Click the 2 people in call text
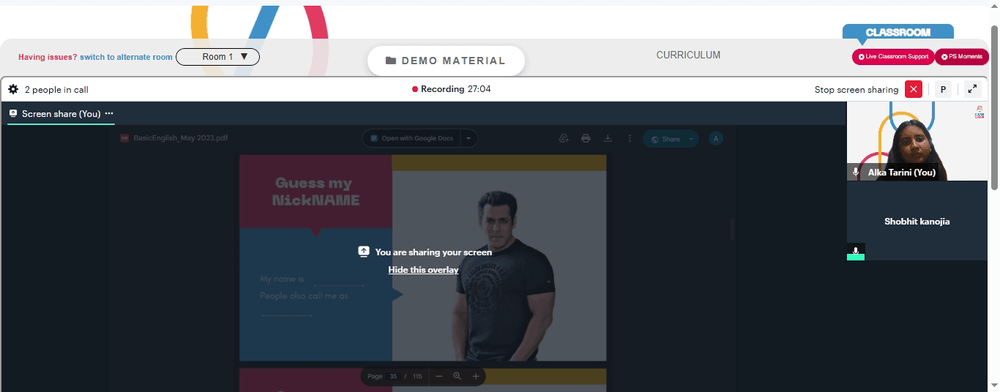 tap(56, 90)
